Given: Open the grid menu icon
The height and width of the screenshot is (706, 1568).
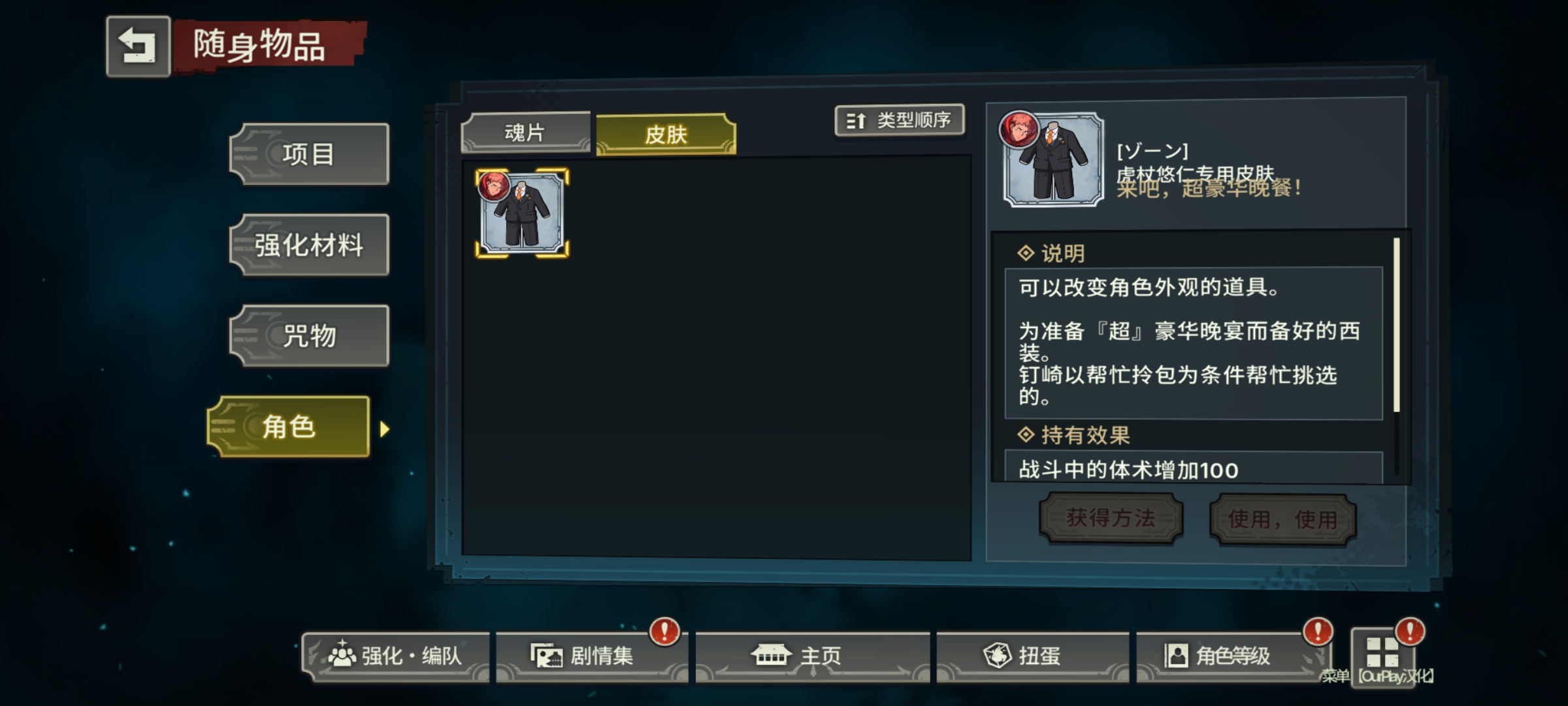Looking at the screenshot, I should pyautogui.click(x=1382, y=653).
